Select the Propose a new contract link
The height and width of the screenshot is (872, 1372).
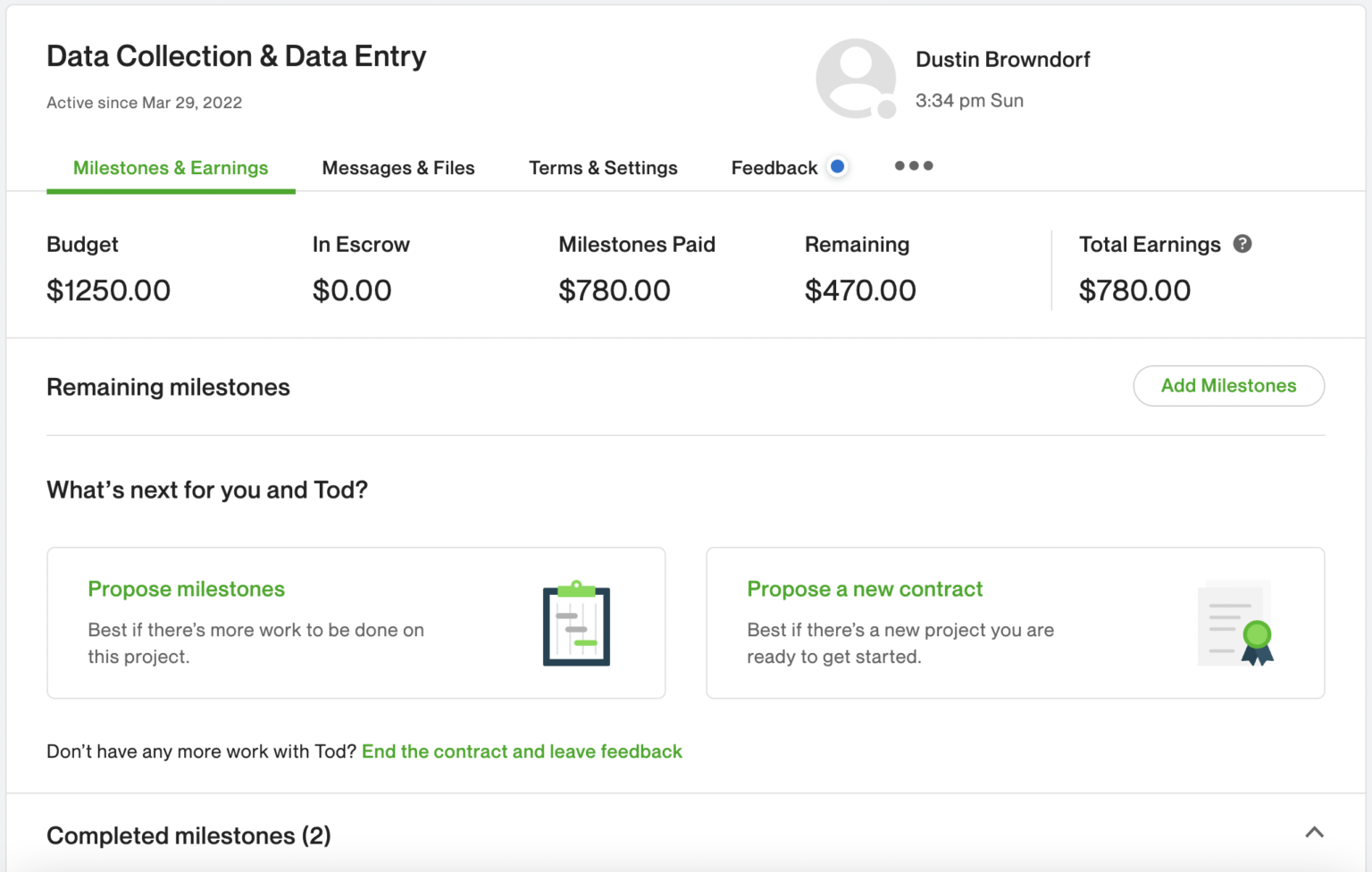click(x=865, y=589)
